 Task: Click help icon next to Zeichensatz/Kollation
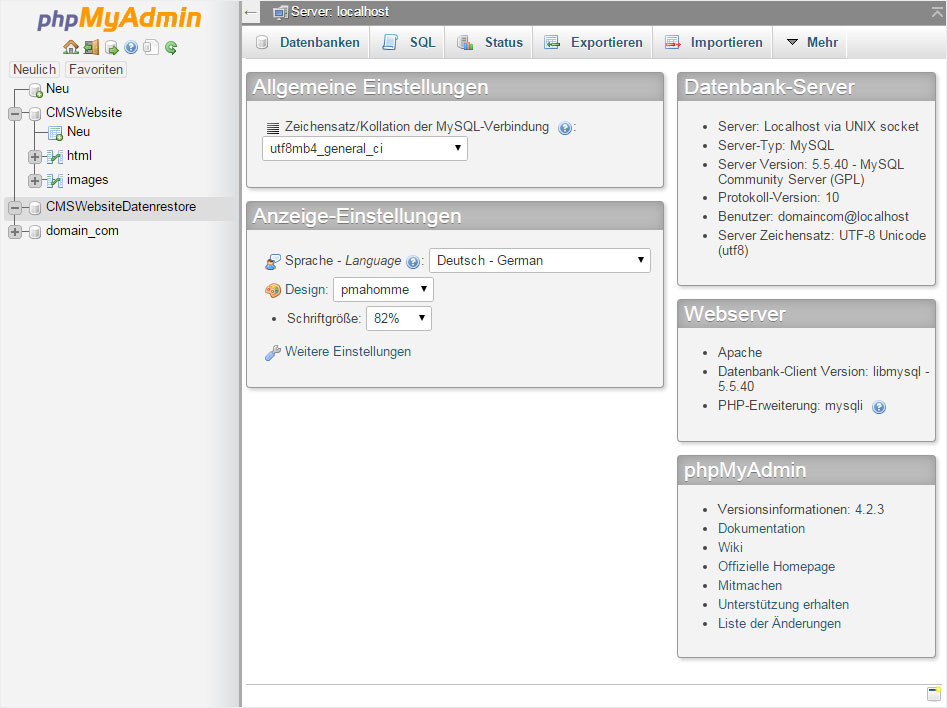[x=565, y=128]
